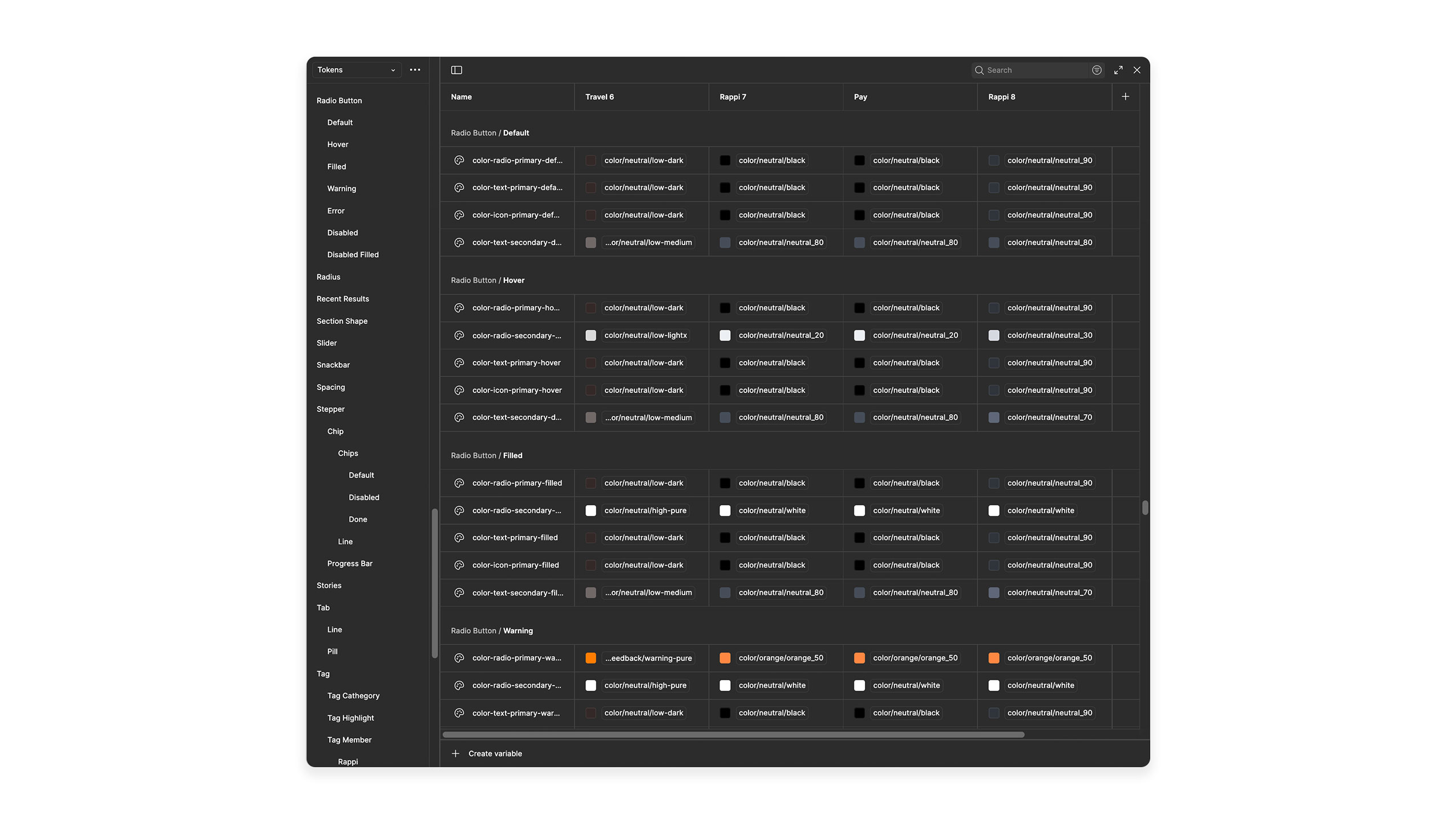
Task: Select the Warning item under Radio Button
Action: coord(341,189)
